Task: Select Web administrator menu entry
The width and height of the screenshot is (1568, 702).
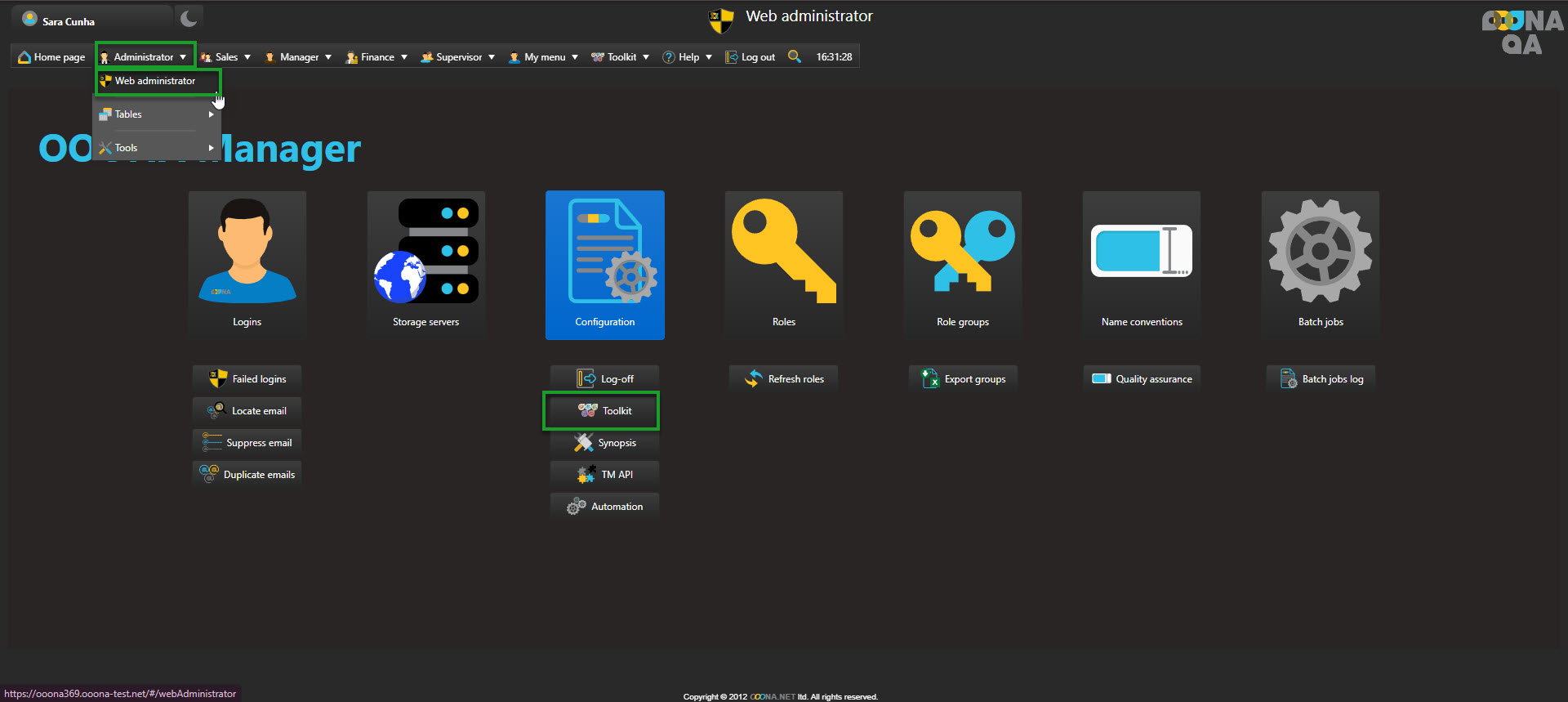Action: tap(155, 81)
